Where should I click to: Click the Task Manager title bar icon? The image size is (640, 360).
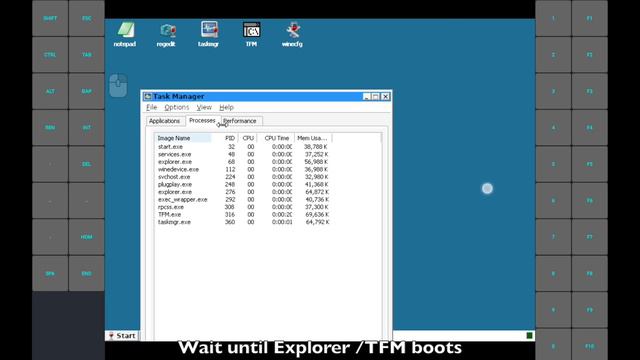(x=148, y=96)
